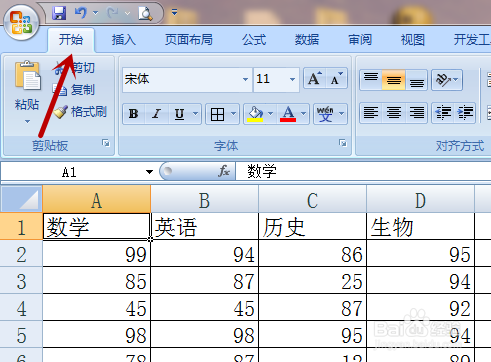Apply yellow fill color bucket
This screenshot has height=362, width=491.
coord(255,114)
